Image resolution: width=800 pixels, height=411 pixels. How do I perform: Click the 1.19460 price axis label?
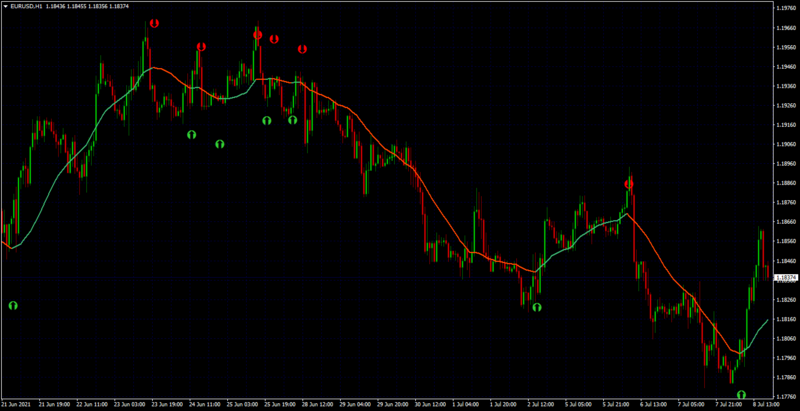tap(786, 67)
